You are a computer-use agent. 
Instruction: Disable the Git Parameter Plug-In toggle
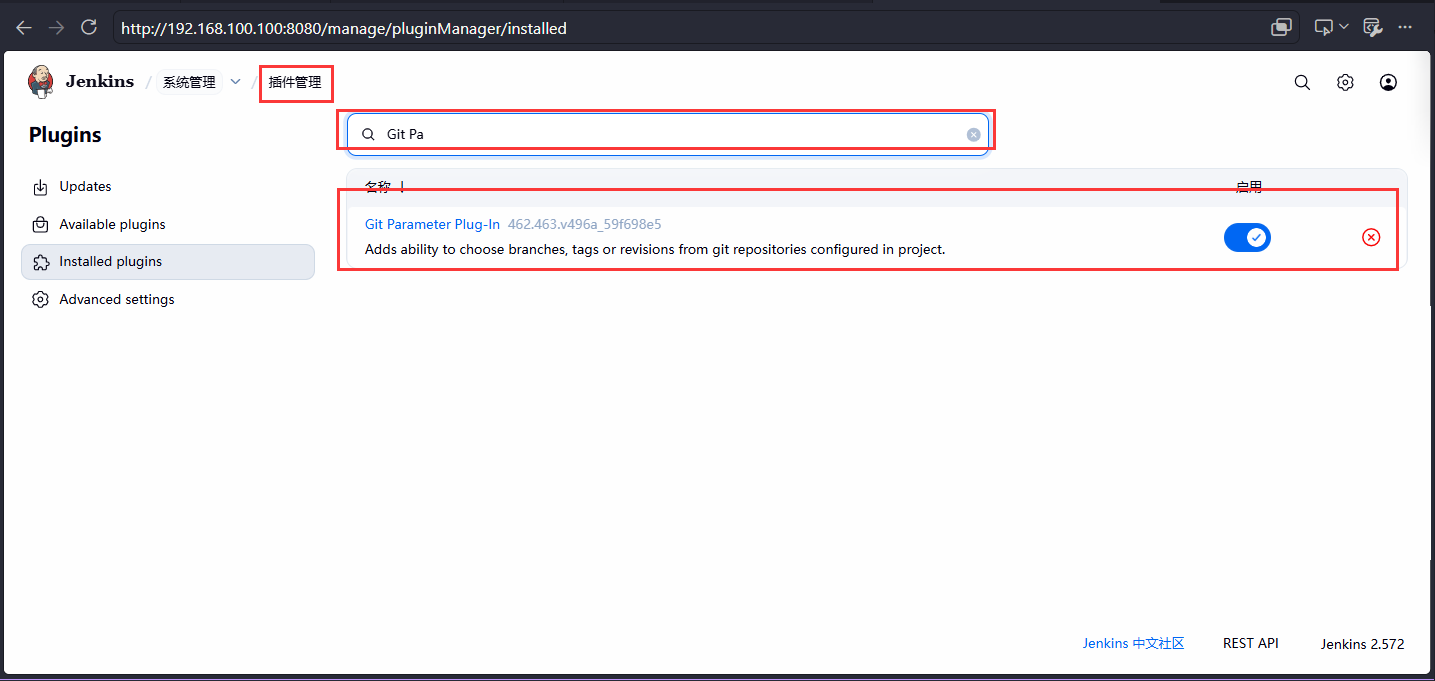pos(1247,237)
